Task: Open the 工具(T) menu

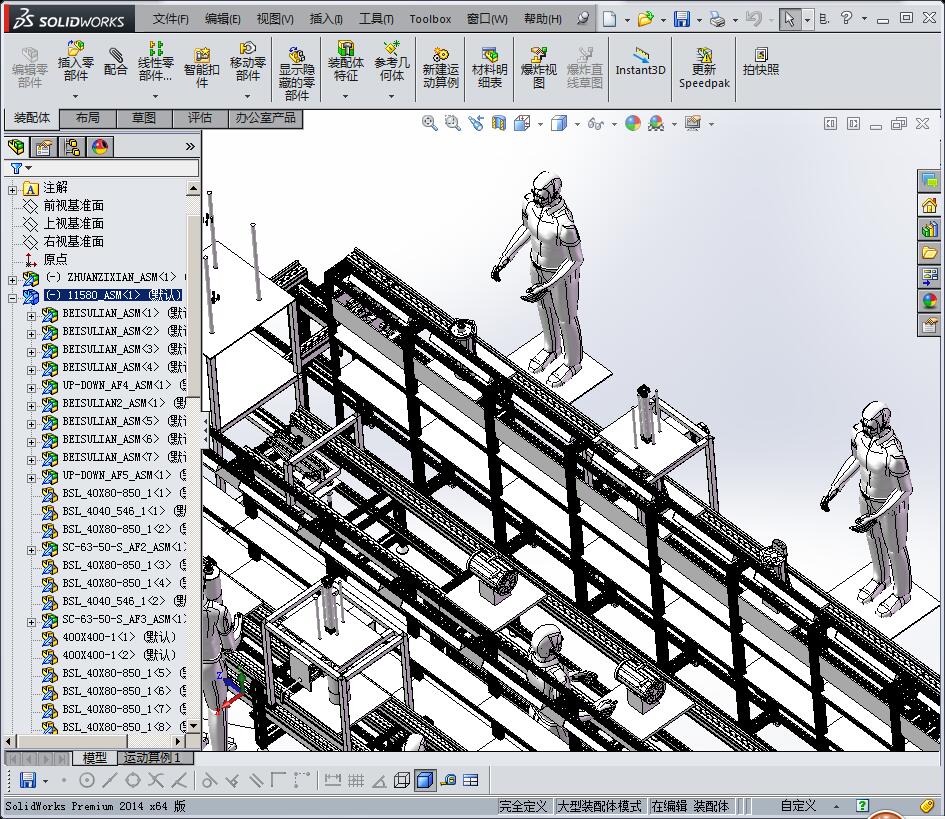Action: click(x=376, y=19)
